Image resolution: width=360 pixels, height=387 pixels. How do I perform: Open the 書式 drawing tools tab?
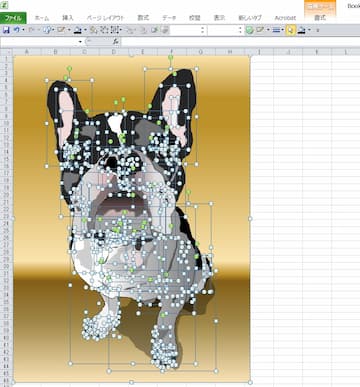point(320,18)
